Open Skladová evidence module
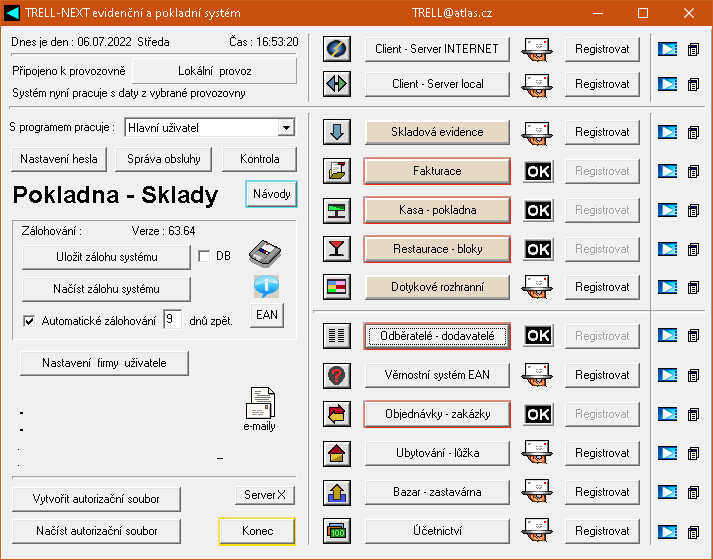The image size is (713, 560). pyautogui.click(x=437, y=132)
